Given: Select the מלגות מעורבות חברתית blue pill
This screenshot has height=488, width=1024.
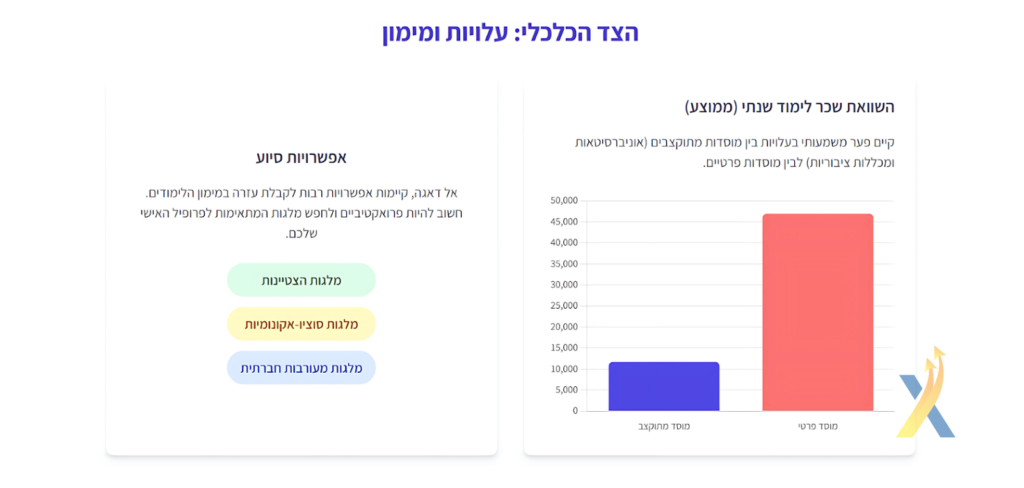Looking at the screenshot, I should [301, 368].
